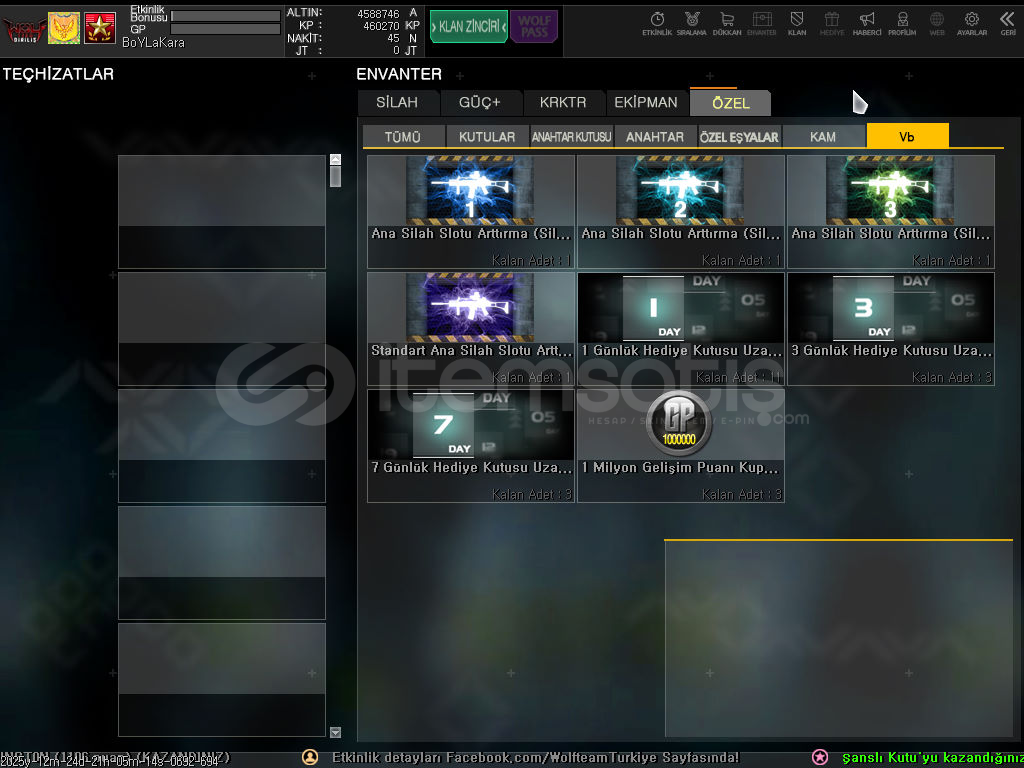Screen dimensions: 1024x768
Task: Switch to the SİLAH inventory tab
Action: coord(398,103)
